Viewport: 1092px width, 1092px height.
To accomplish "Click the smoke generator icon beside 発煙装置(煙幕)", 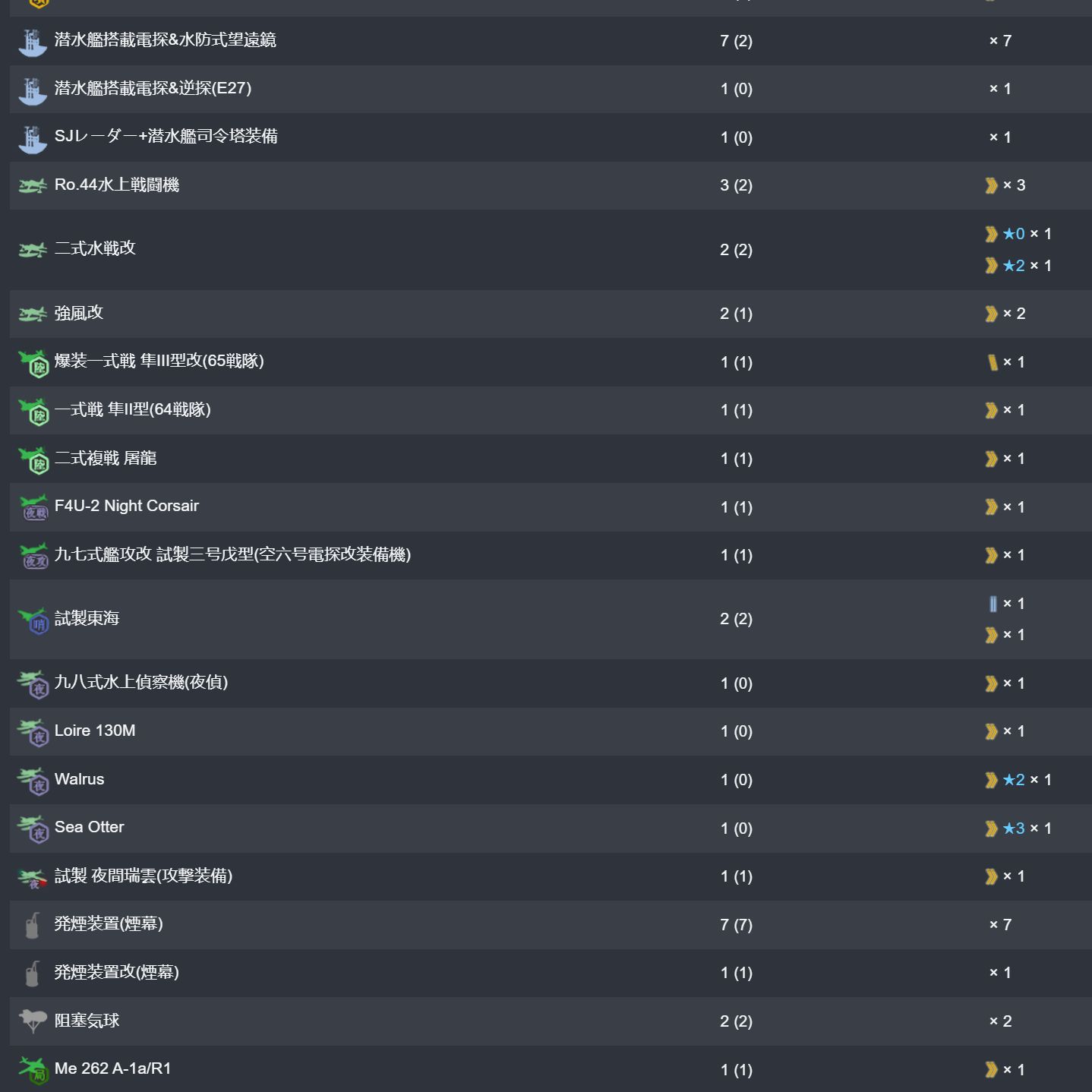I will [x=32, y=925].
